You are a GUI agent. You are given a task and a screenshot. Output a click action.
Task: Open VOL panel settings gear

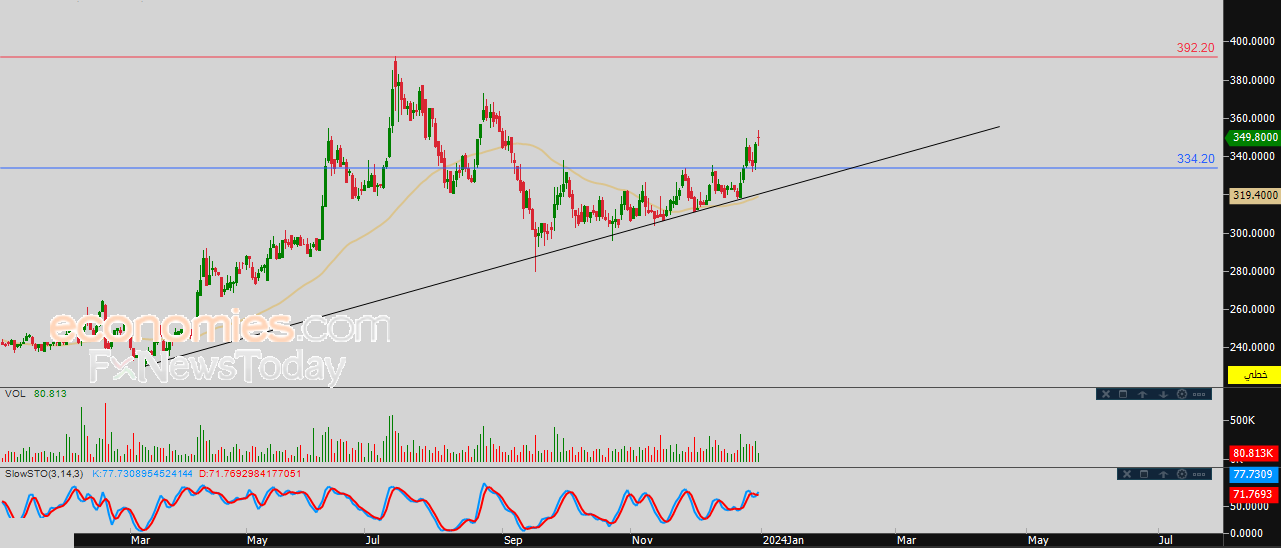click(x=1182, y=394)
